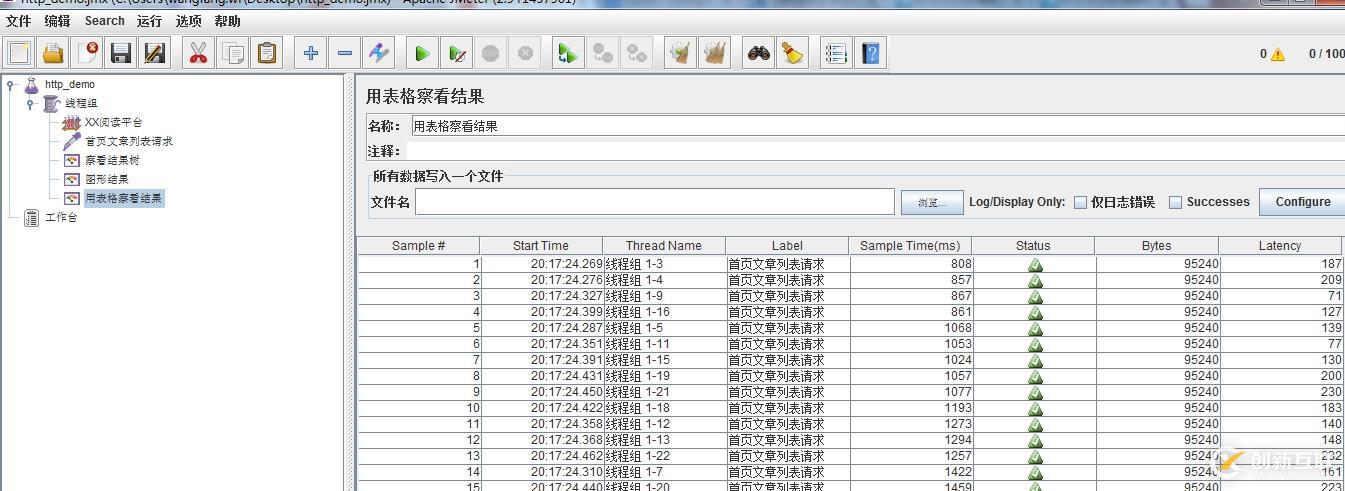Click the Toggle enable/disable icon
Image resolution: width=1345 pixels, height=491 pixels.
click(x=378, y=53)
